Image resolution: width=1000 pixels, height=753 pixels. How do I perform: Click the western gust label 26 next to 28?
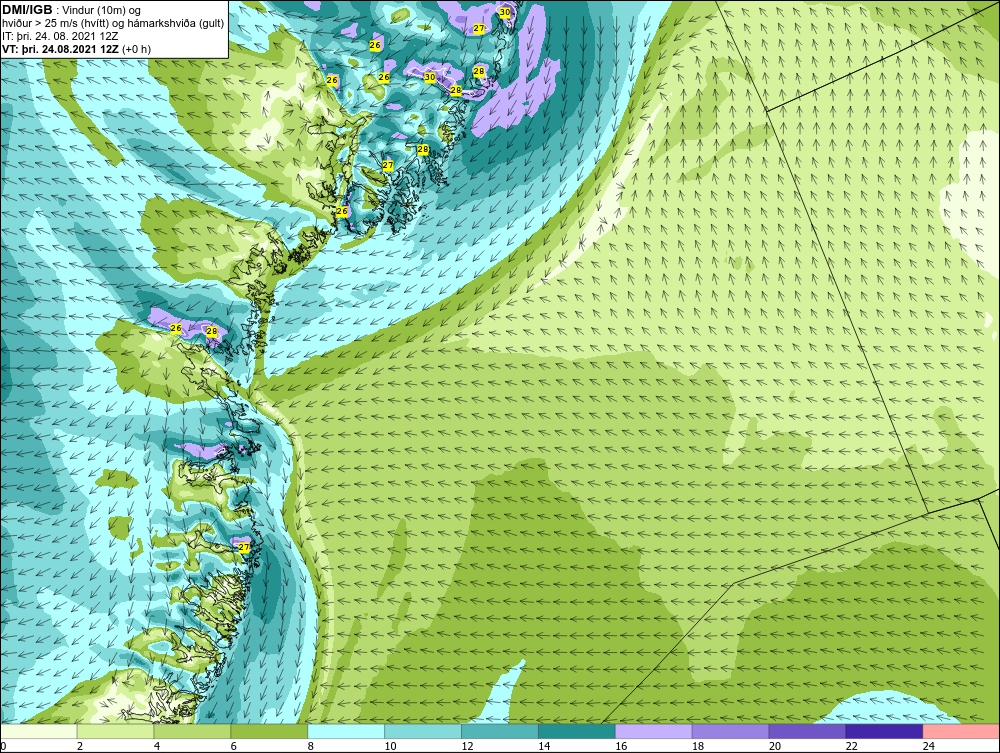click(x=176, y=328)
